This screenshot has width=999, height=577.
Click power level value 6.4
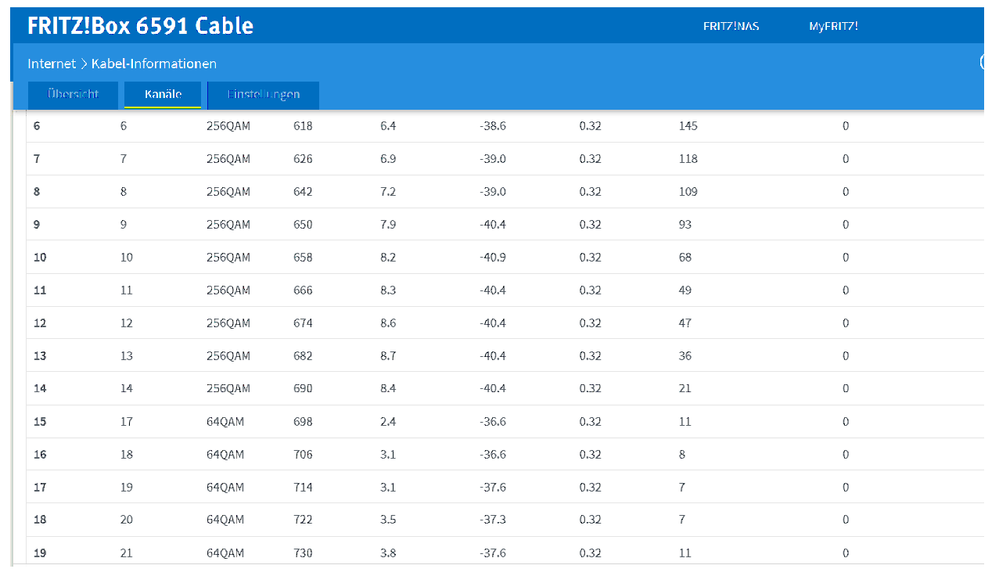click(x=388, y=126)
